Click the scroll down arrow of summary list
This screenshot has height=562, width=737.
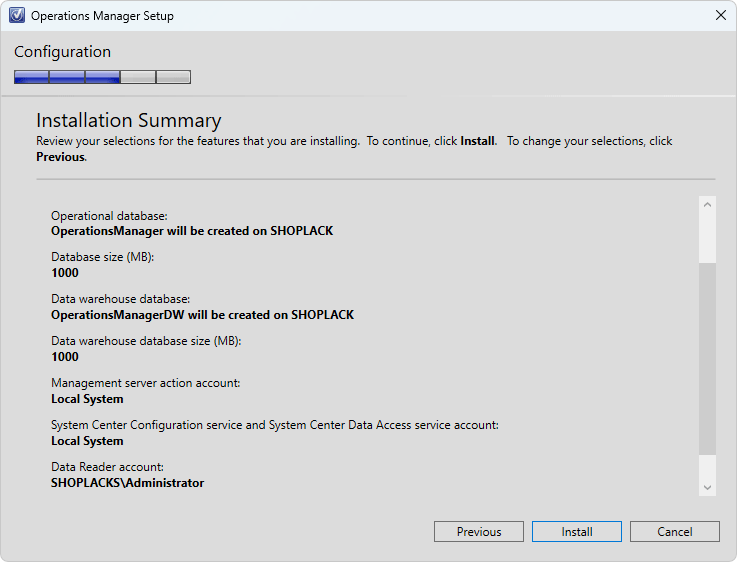coord(707,487)
